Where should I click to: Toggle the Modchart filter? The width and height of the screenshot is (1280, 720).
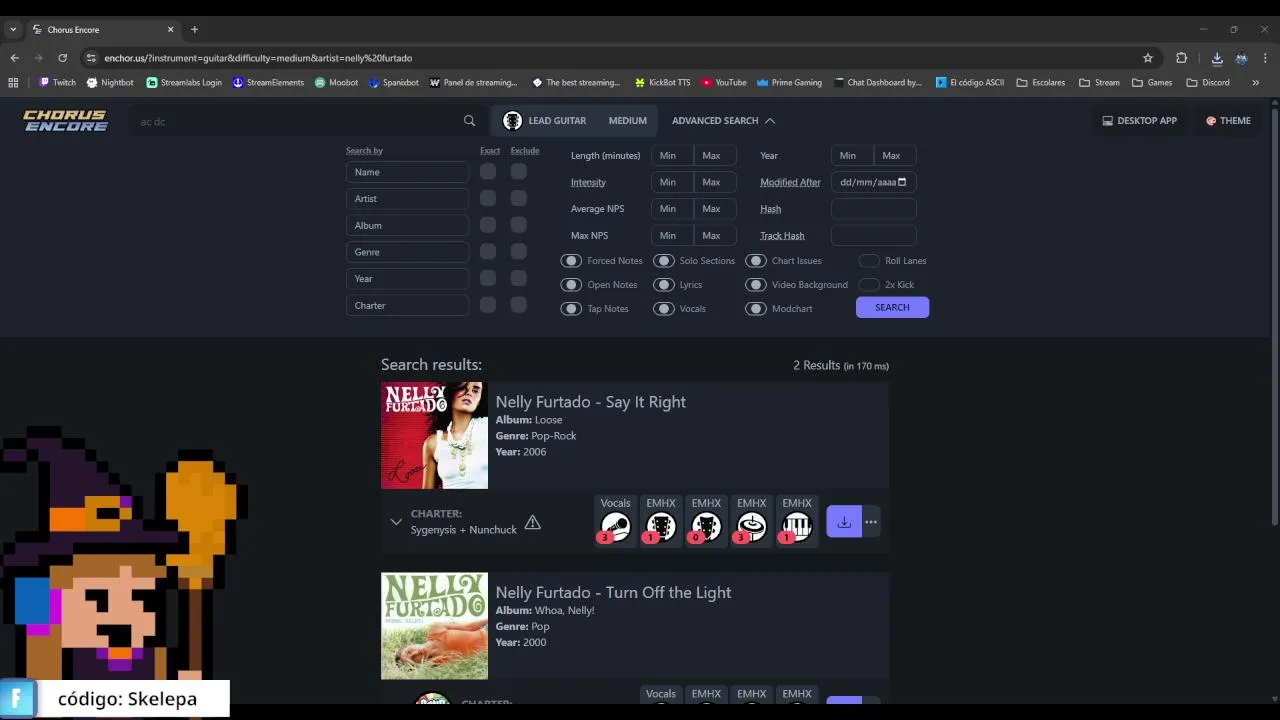point(756,309)
